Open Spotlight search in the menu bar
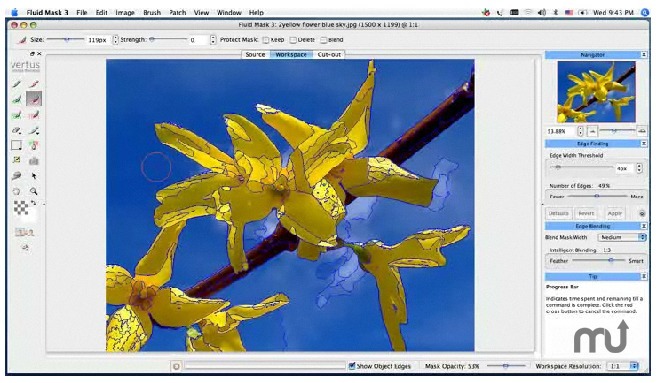The image size is (659, 383). [x=644, y=13]
